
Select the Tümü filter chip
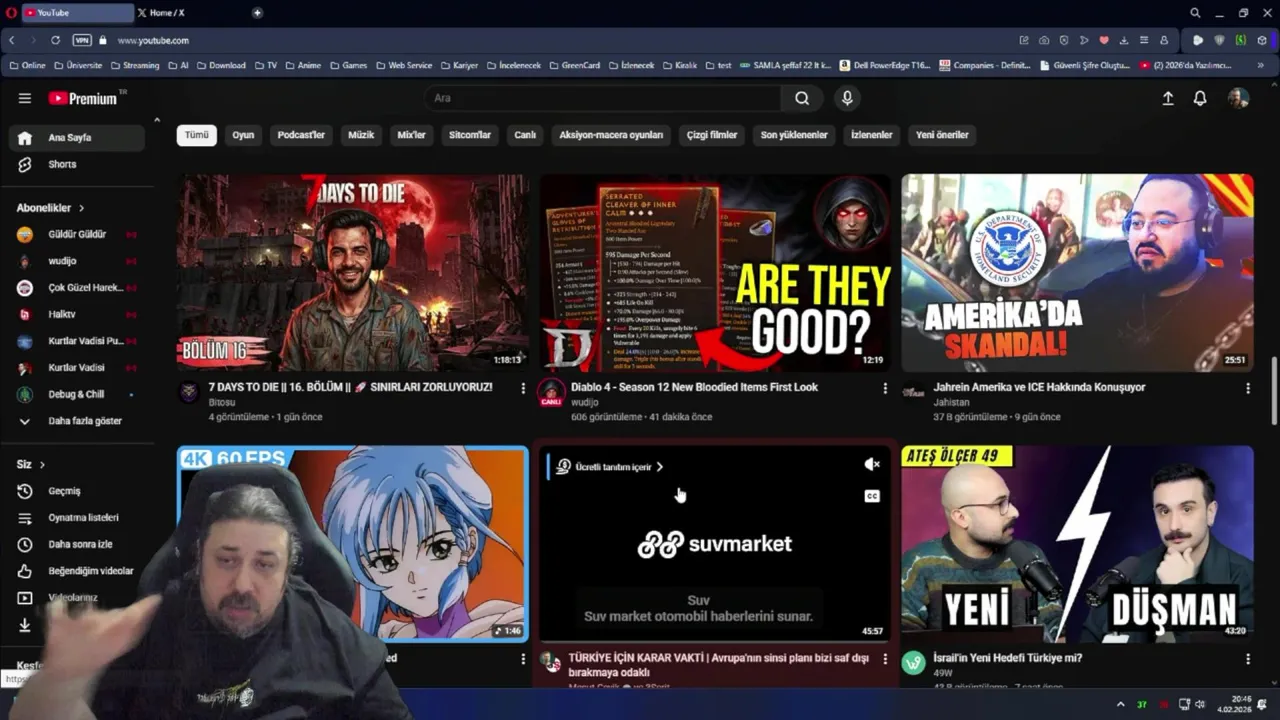pos(197,135)
